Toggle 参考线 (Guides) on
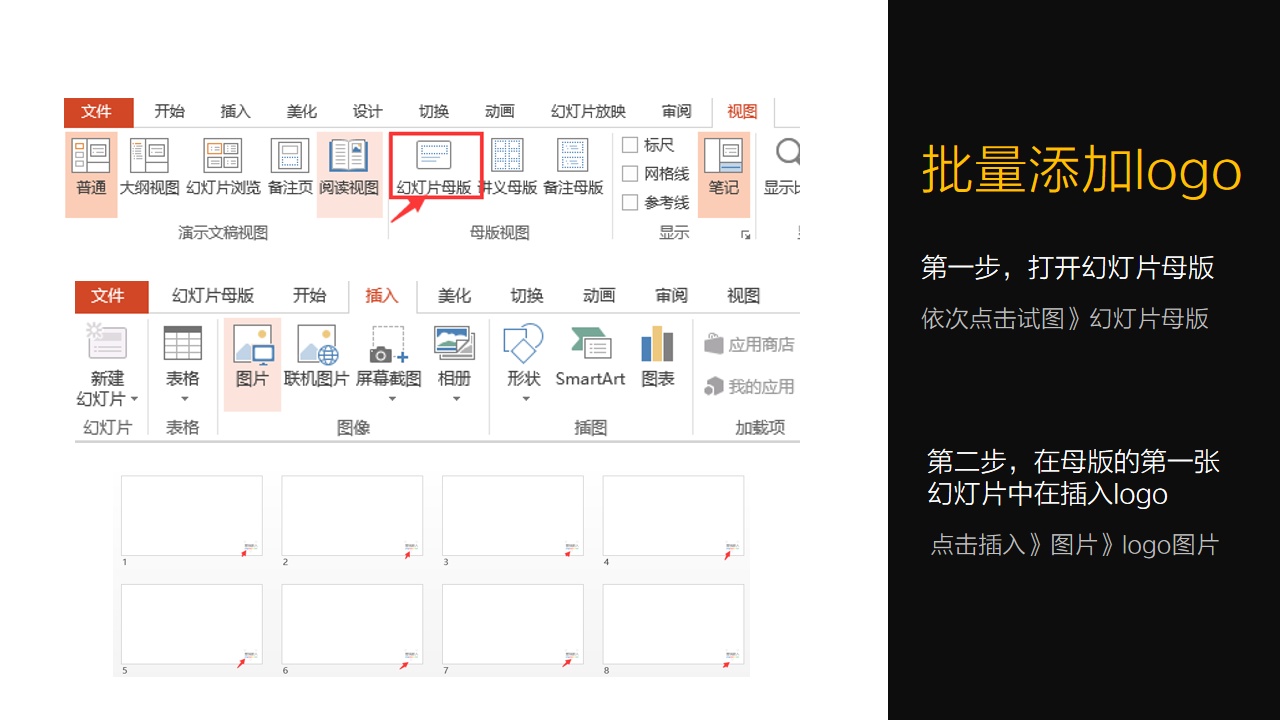The width and height of the screenshot is (1280, 720). (629, 202)
